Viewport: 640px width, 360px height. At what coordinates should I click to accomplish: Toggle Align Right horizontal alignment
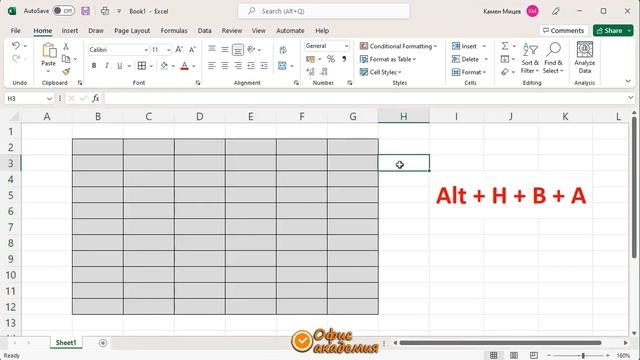(238, 66)
